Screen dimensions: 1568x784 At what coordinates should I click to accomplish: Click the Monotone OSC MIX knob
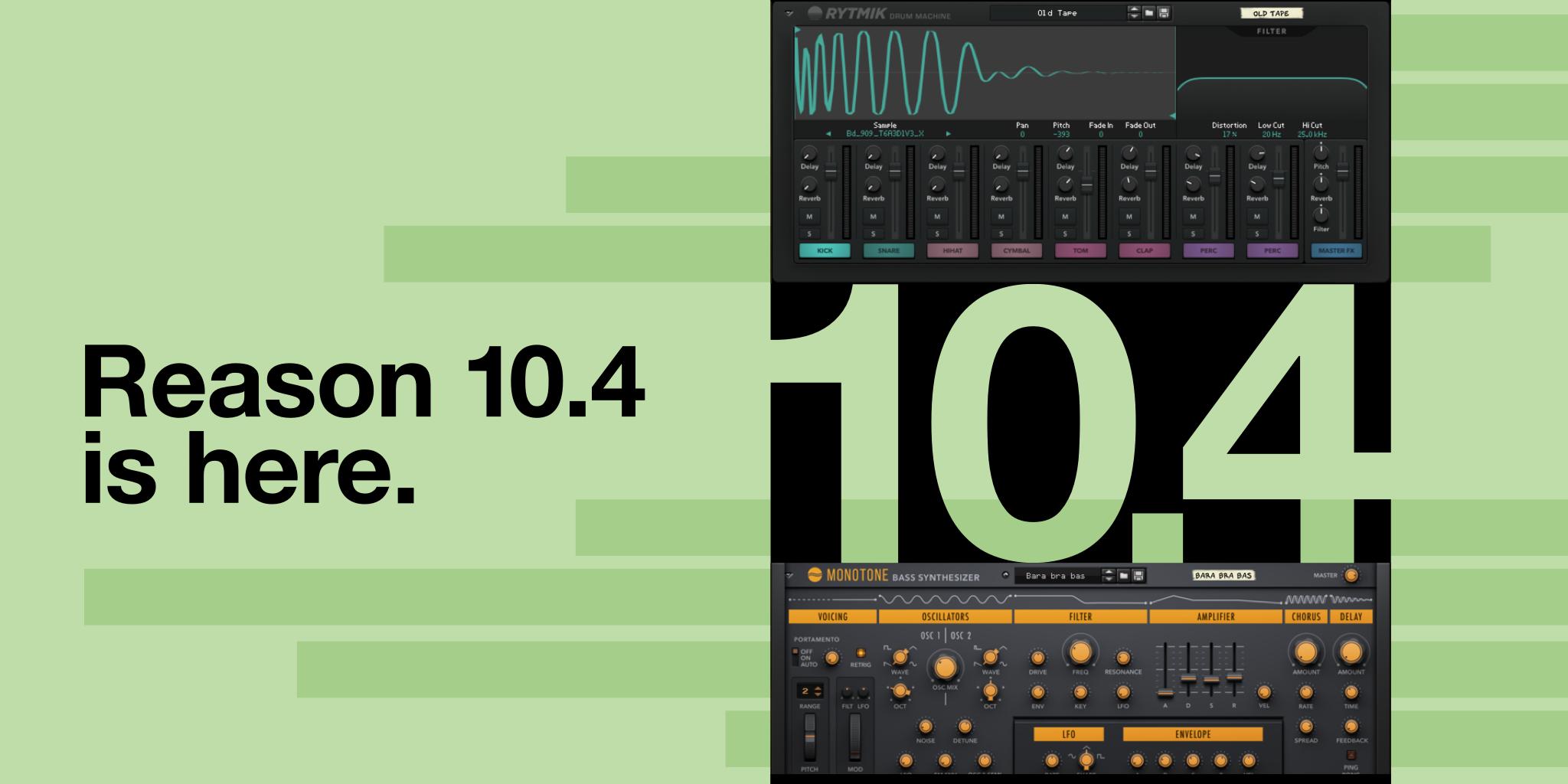coord(945,667)
